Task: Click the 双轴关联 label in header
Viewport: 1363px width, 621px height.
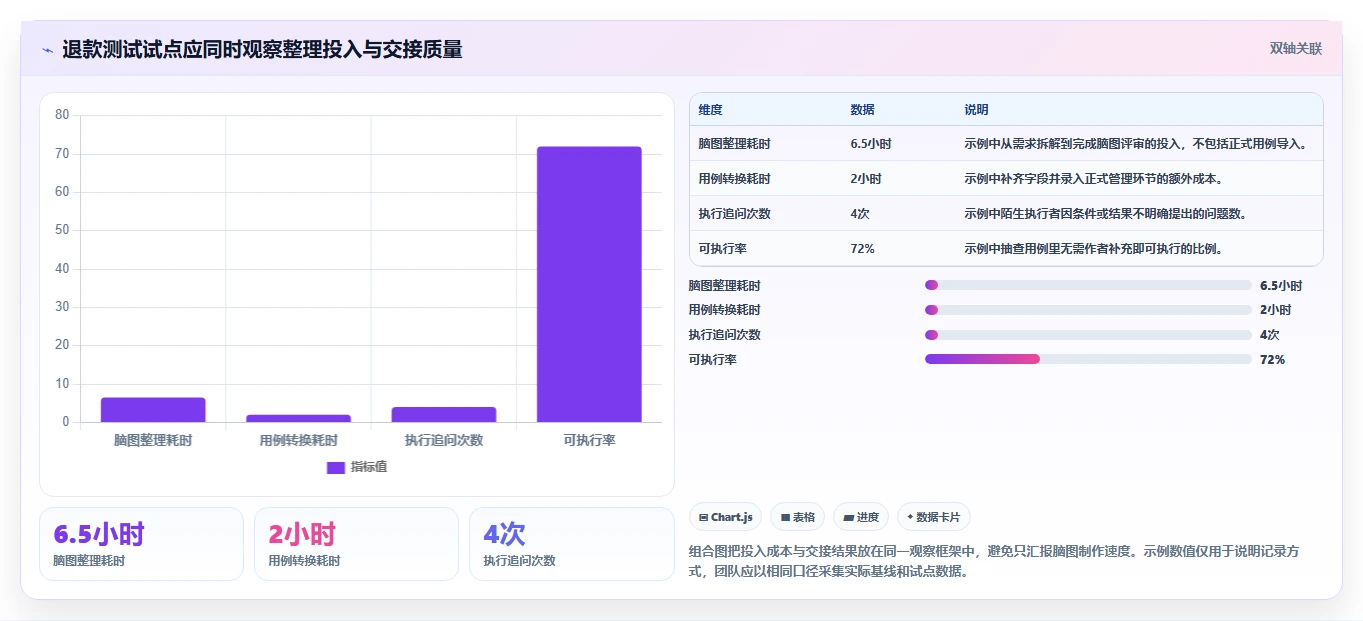Action: 1296,49
